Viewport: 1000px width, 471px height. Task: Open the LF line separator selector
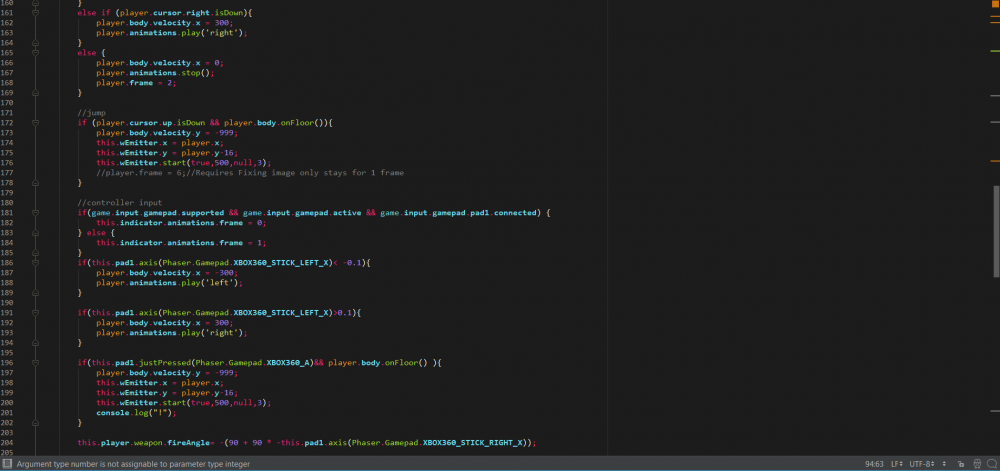(x=896, y=464)
